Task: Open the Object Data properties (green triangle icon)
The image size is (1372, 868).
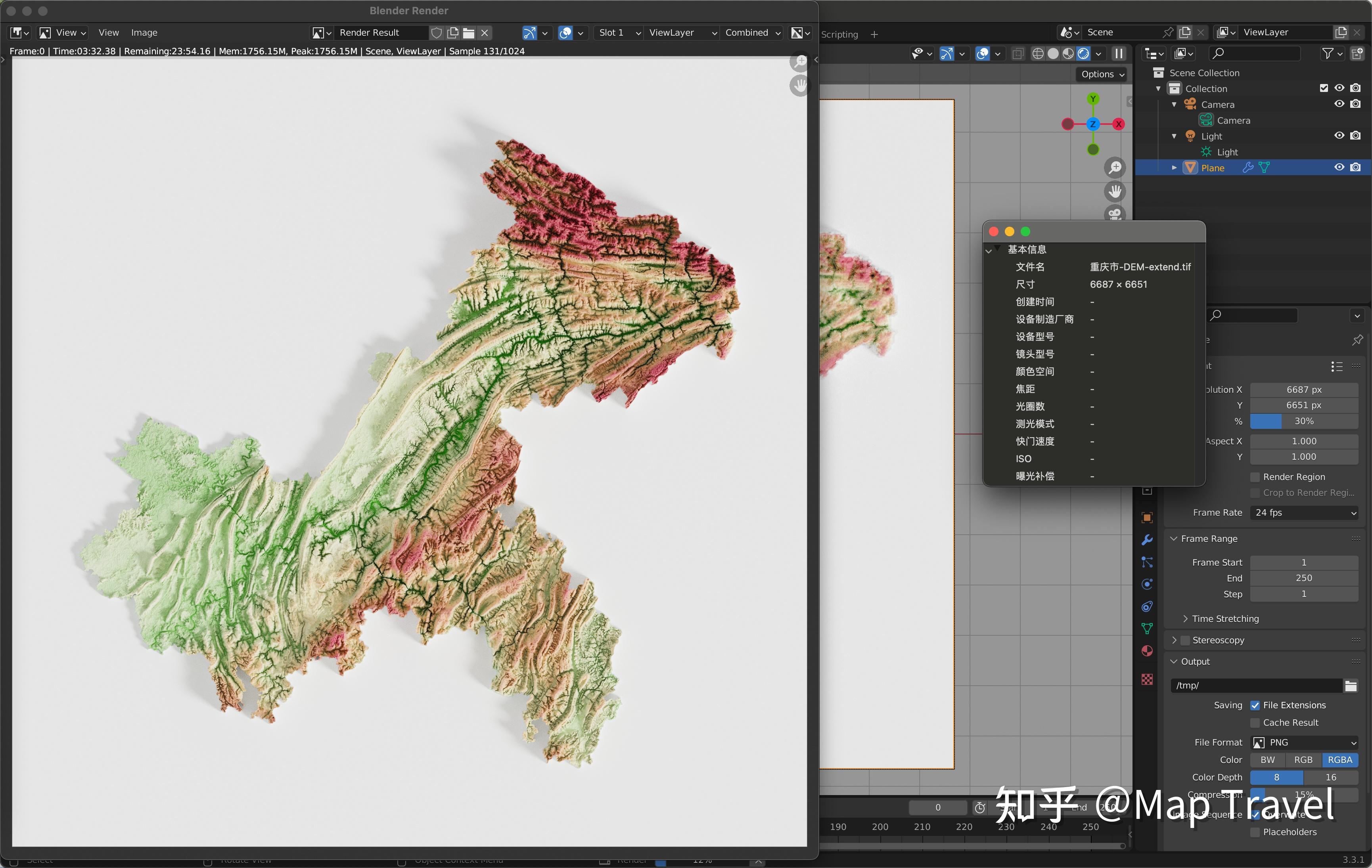Action: coord(1147,628)
